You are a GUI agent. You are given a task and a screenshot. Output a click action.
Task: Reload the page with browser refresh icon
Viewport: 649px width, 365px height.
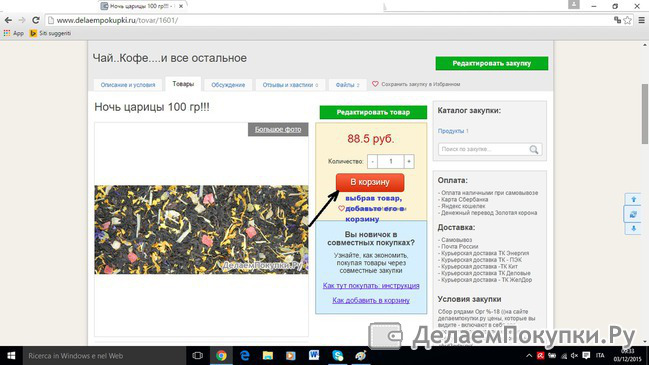36,20
